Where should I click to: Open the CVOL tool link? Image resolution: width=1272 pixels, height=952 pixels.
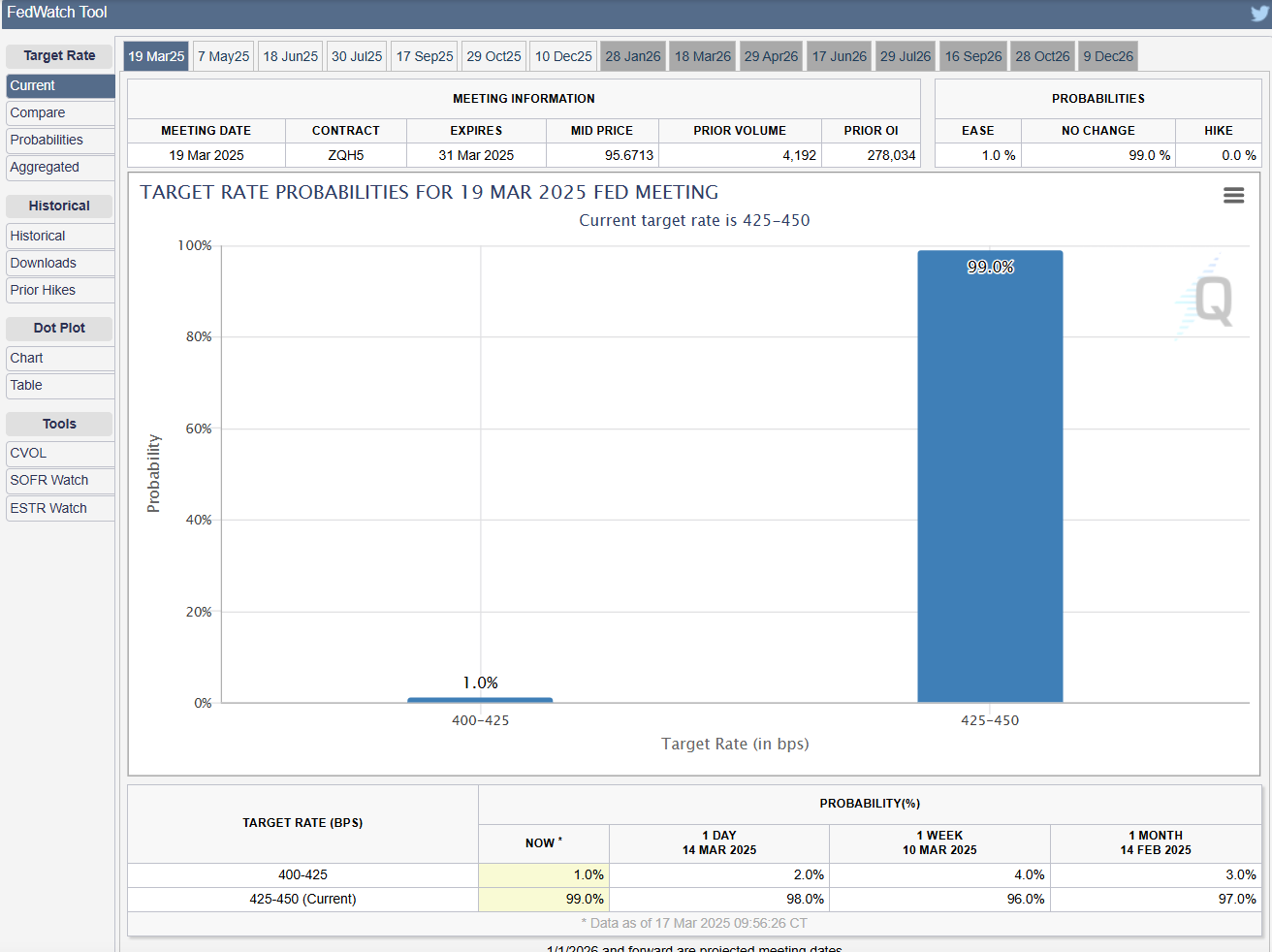[60, 453]
